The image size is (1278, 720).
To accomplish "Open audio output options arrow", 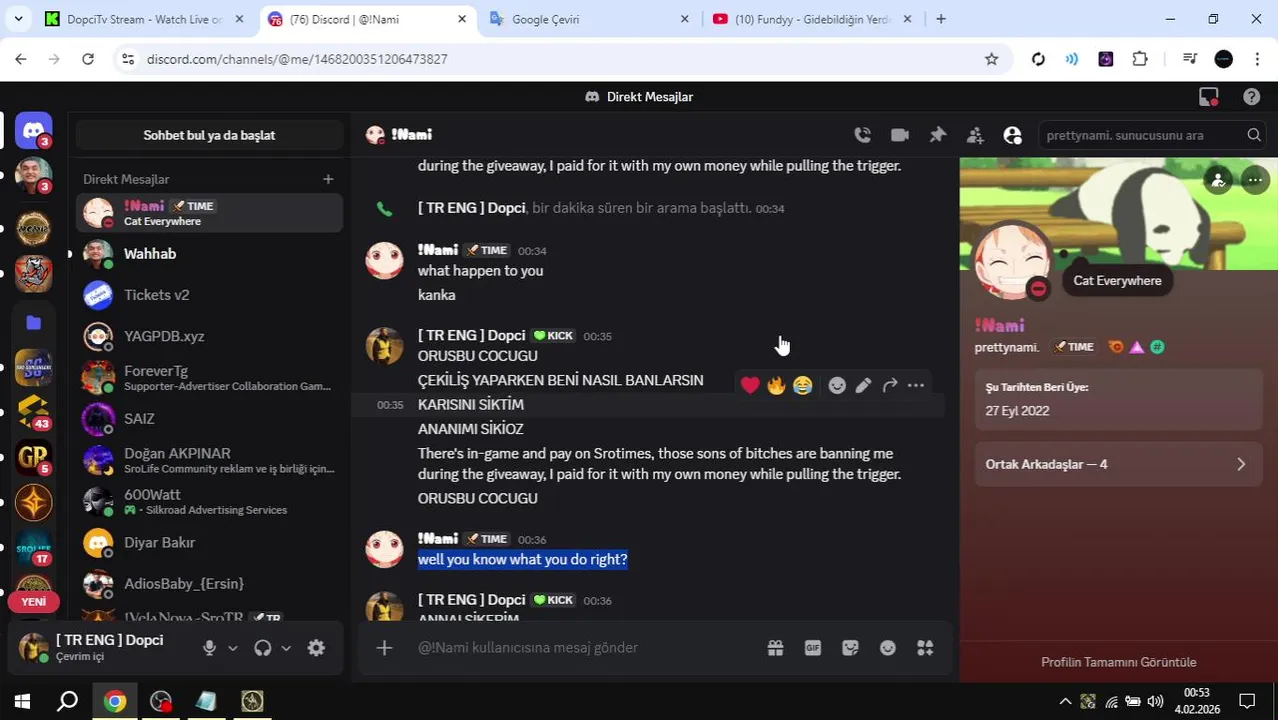I will pyautogui.click(x=286, y=648).
